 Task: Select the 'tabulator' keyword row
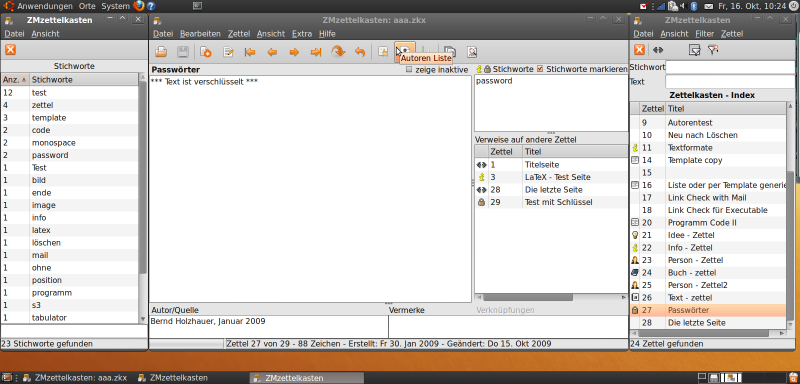[69, 318]
